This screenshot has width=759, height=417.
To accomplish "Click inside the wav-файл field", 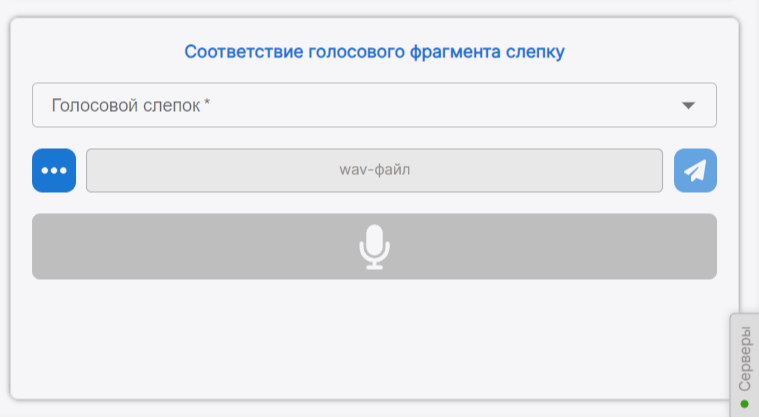I will coord(374,170).
